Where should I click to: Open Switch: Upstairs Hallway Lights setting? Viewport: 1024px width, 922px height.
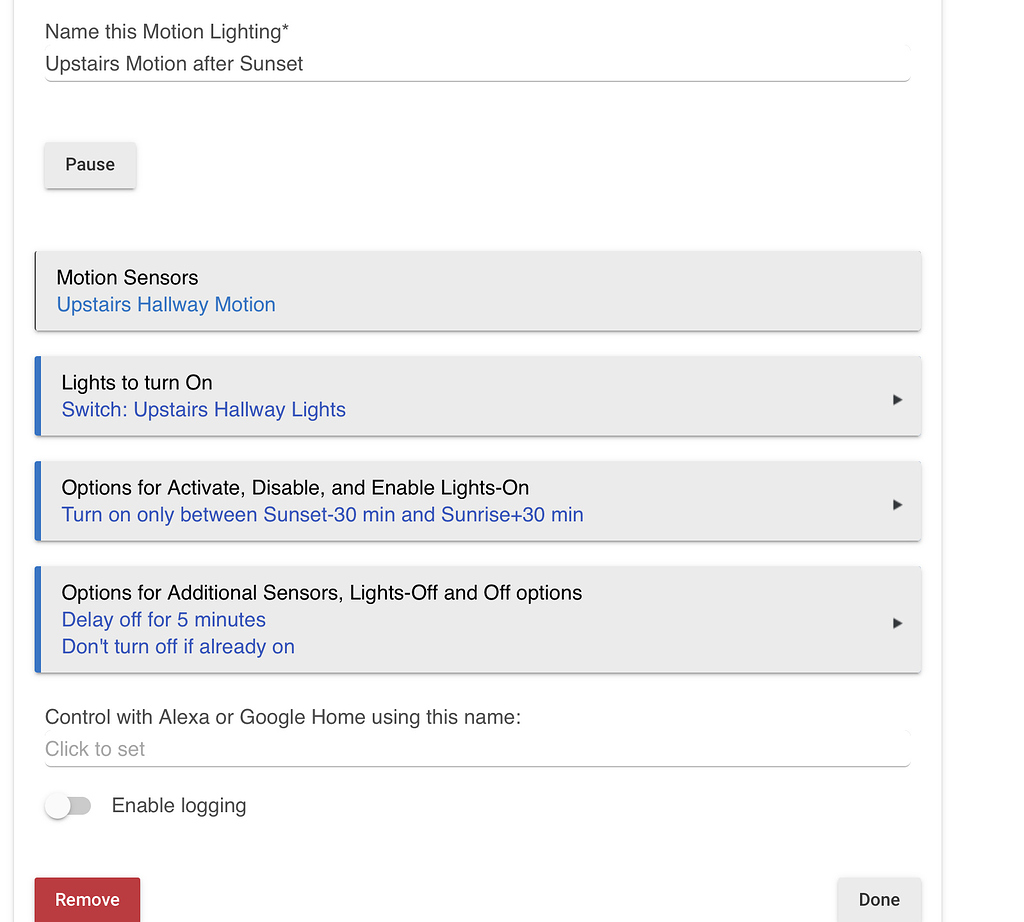click(204, 410)
